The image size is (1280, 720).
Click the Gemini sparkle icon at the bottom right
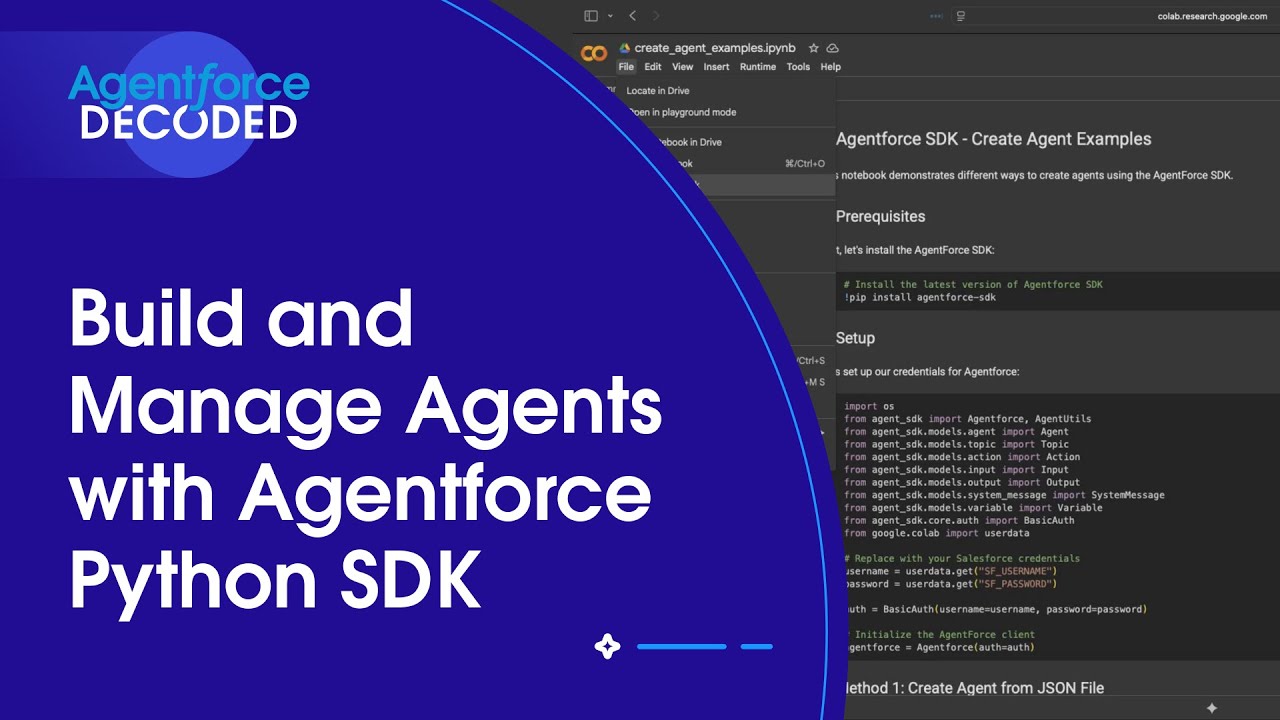1212,708
